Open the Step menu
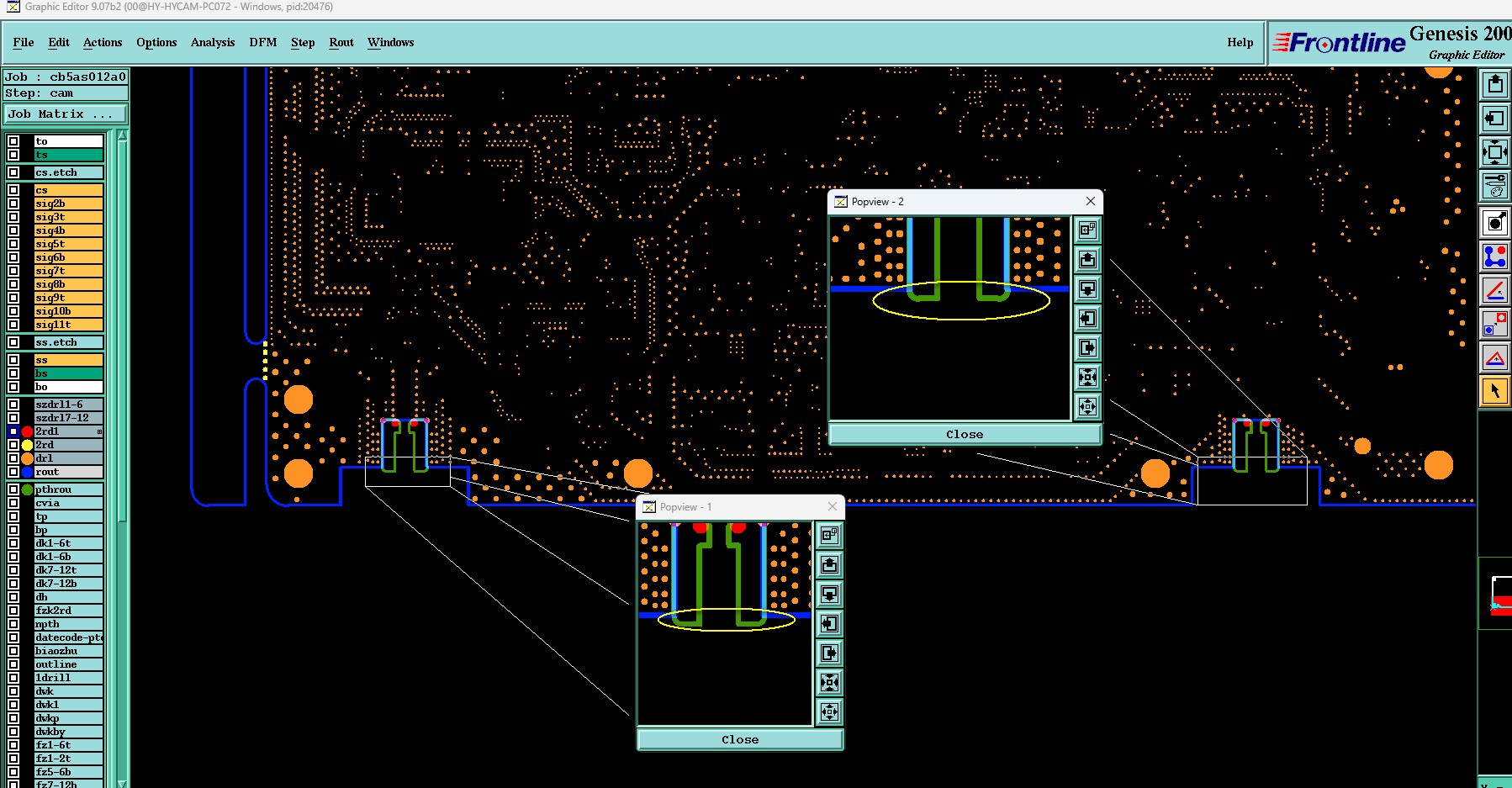 pos(303,42)
